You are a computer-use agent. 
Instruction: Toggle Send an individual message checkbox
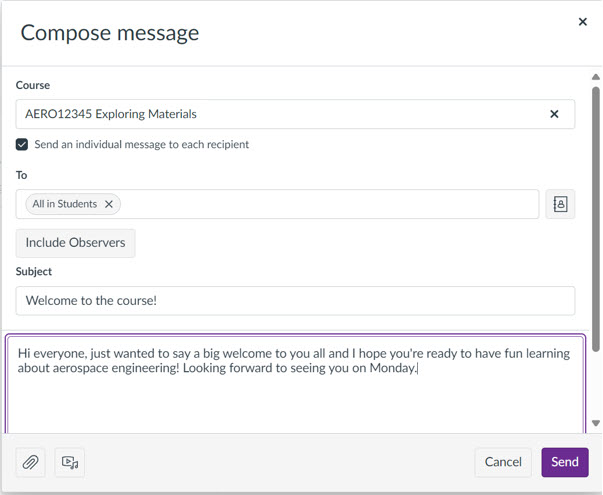pyautogui.click(x=22, y=145)
